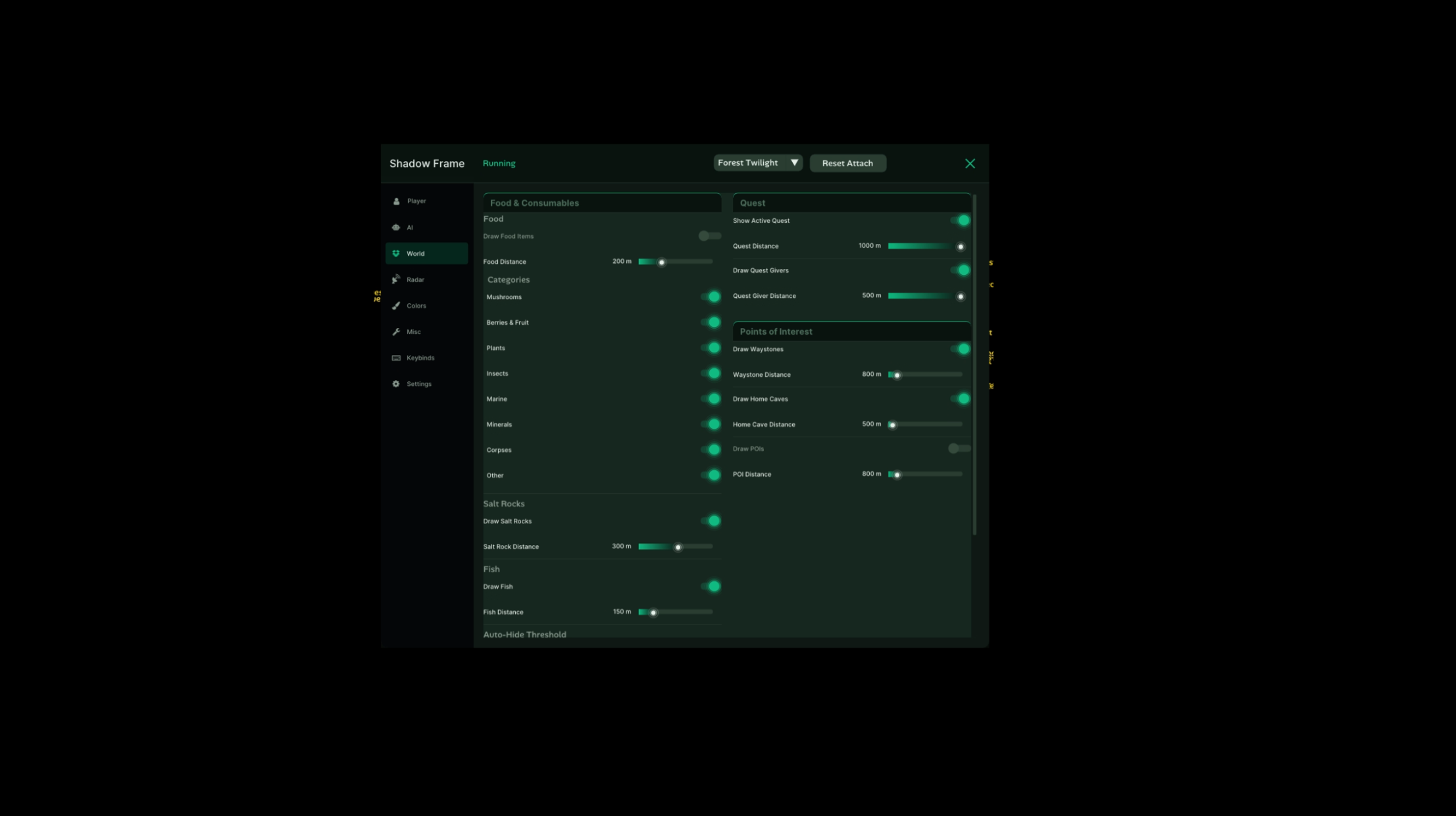1456x816 pixels.
Task: Toggle Draw Waystones switch
Action: coord(960,348)
